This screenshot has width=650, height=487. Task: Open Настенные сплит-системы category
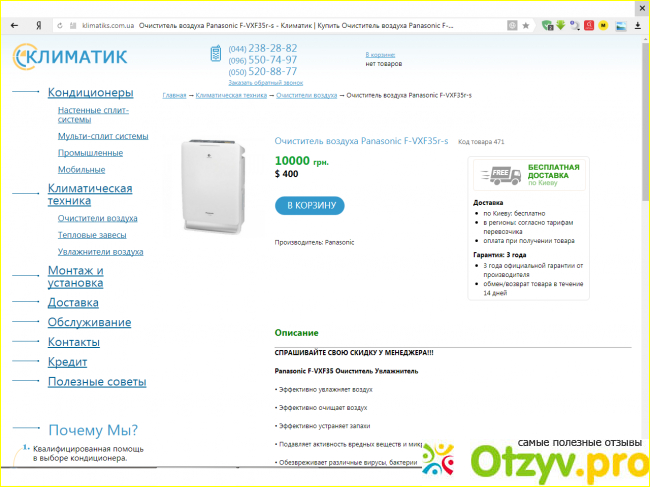(x=93, y=115)
